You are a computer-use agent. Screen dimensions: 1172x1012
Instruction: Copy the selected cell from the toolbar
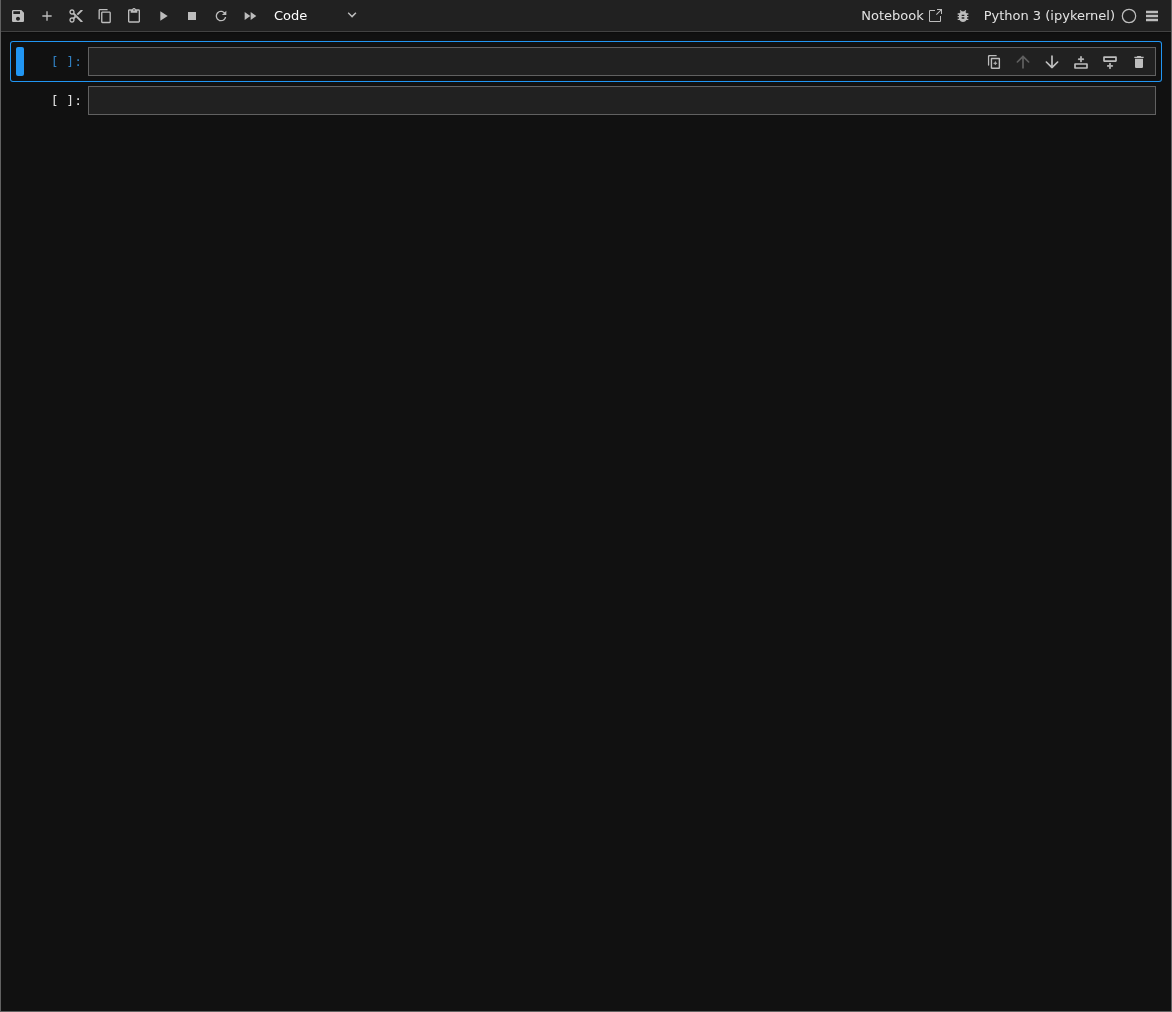tap(105, 16)
